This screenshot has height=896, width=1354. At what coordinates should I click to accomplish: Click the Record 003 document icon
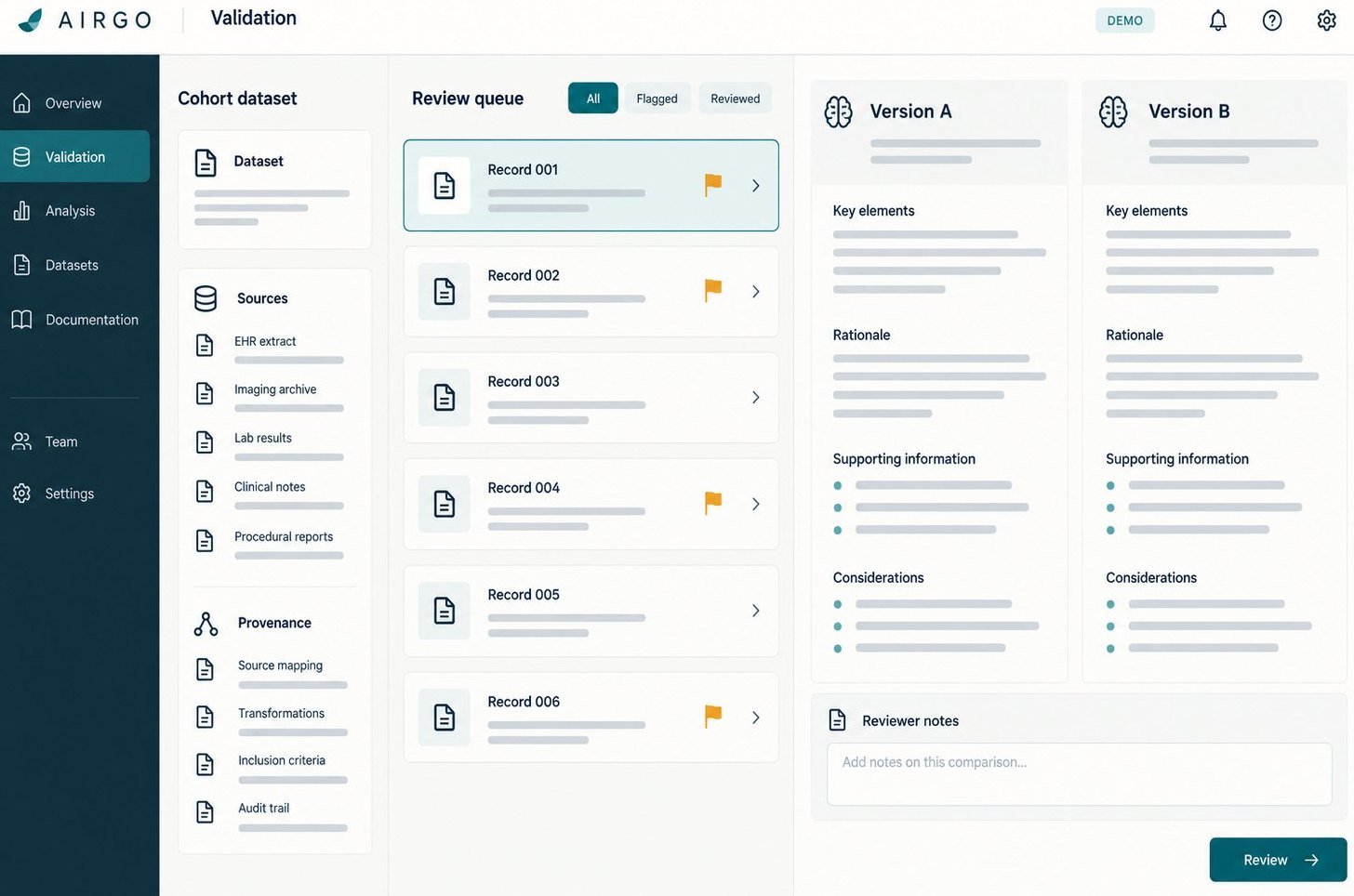[x=445, y=398]
